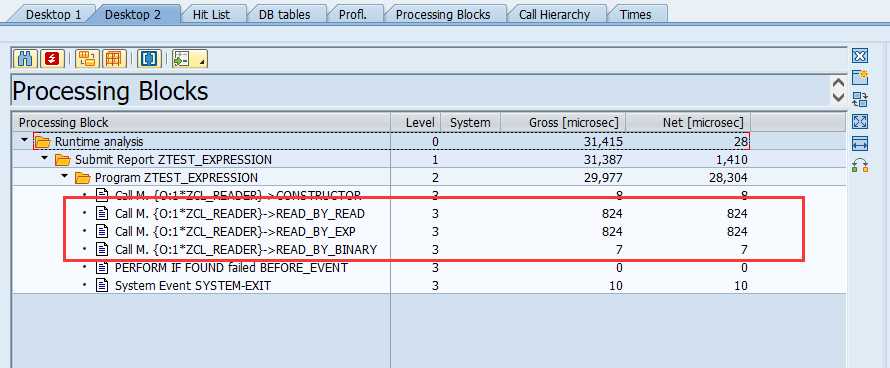
Task: Click the orange hierarchy display toolbar icon
Action: (x=87, y=59)
